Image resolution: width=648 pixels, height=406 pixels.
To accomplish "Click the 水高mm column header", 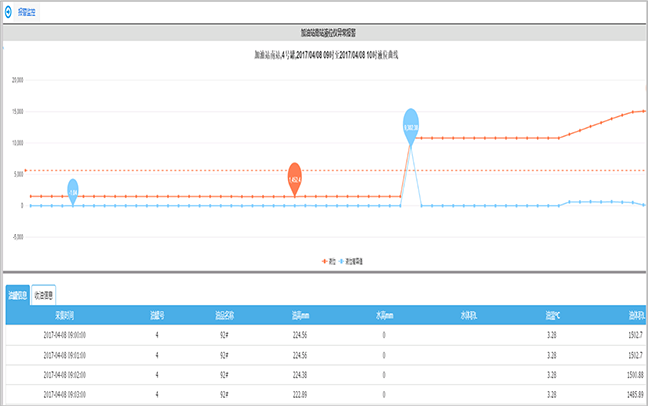I will pos(383,315).
